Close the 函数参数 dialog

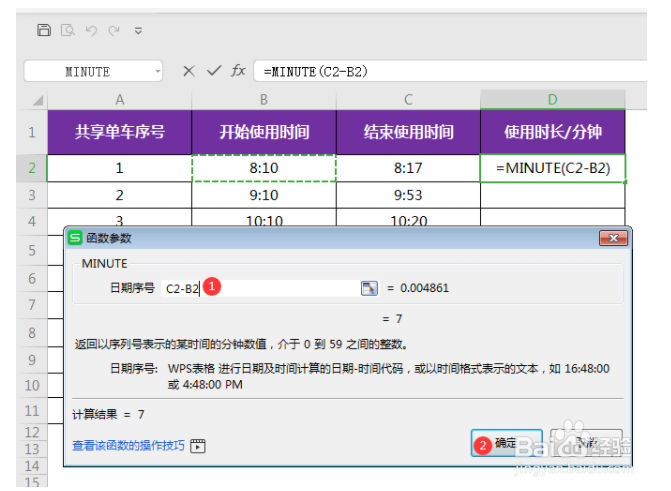point(613,238)
